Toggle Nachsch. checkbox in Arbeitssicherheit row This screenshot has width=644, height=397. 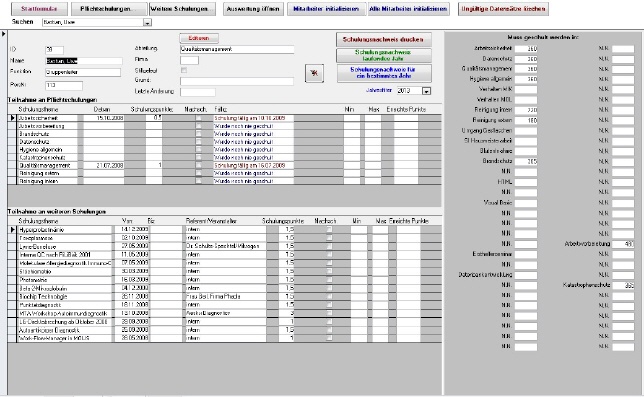[x=198, y=118]
